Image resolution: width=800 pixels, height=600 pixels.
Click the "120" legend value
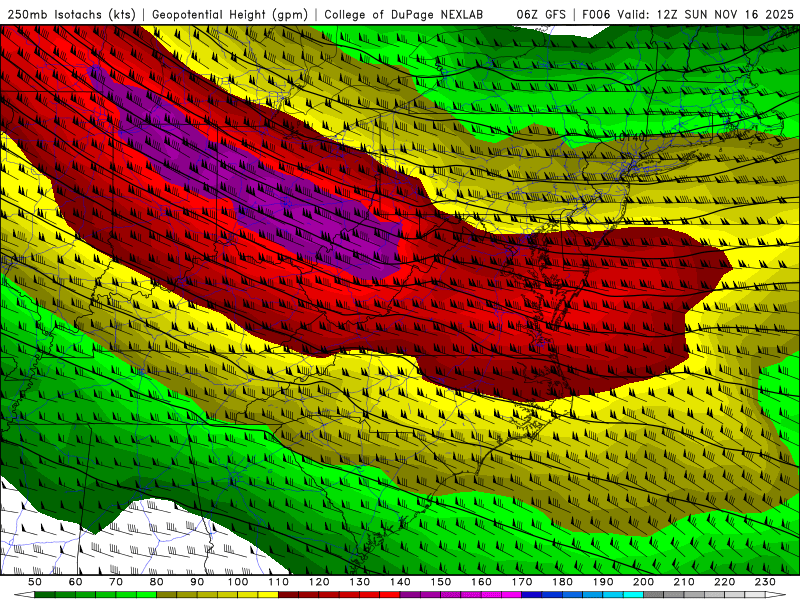coord(319,582)
